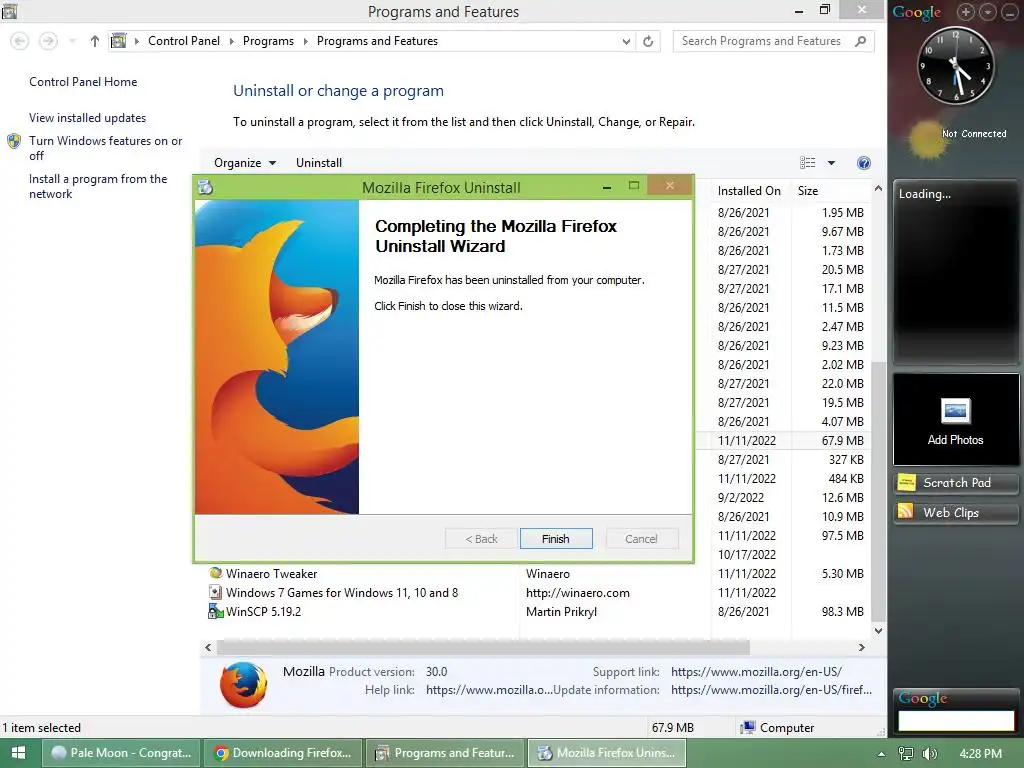Image resolution: width=1024 pixels, height=768 pixels.
Task: Select the Winaero Tweaker program row
Action: coord(538,573)
